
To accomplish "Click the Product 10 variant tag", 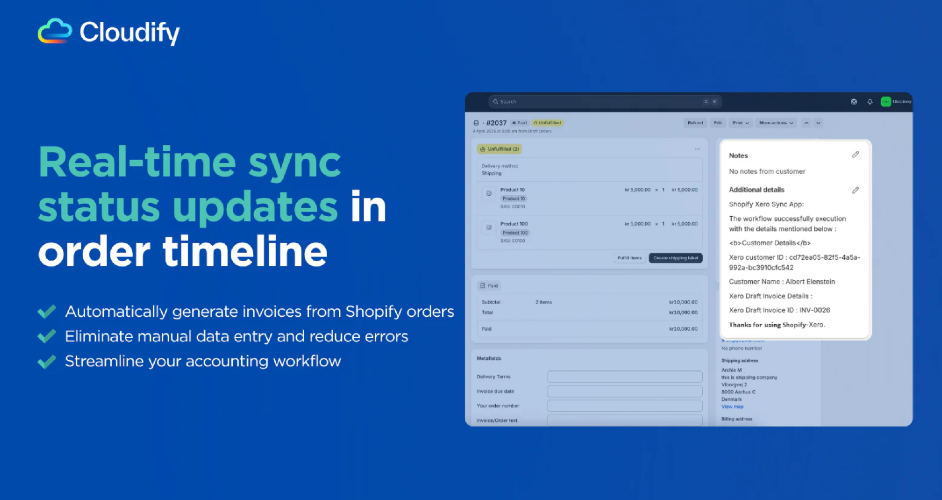I will (x=514, y=198).
